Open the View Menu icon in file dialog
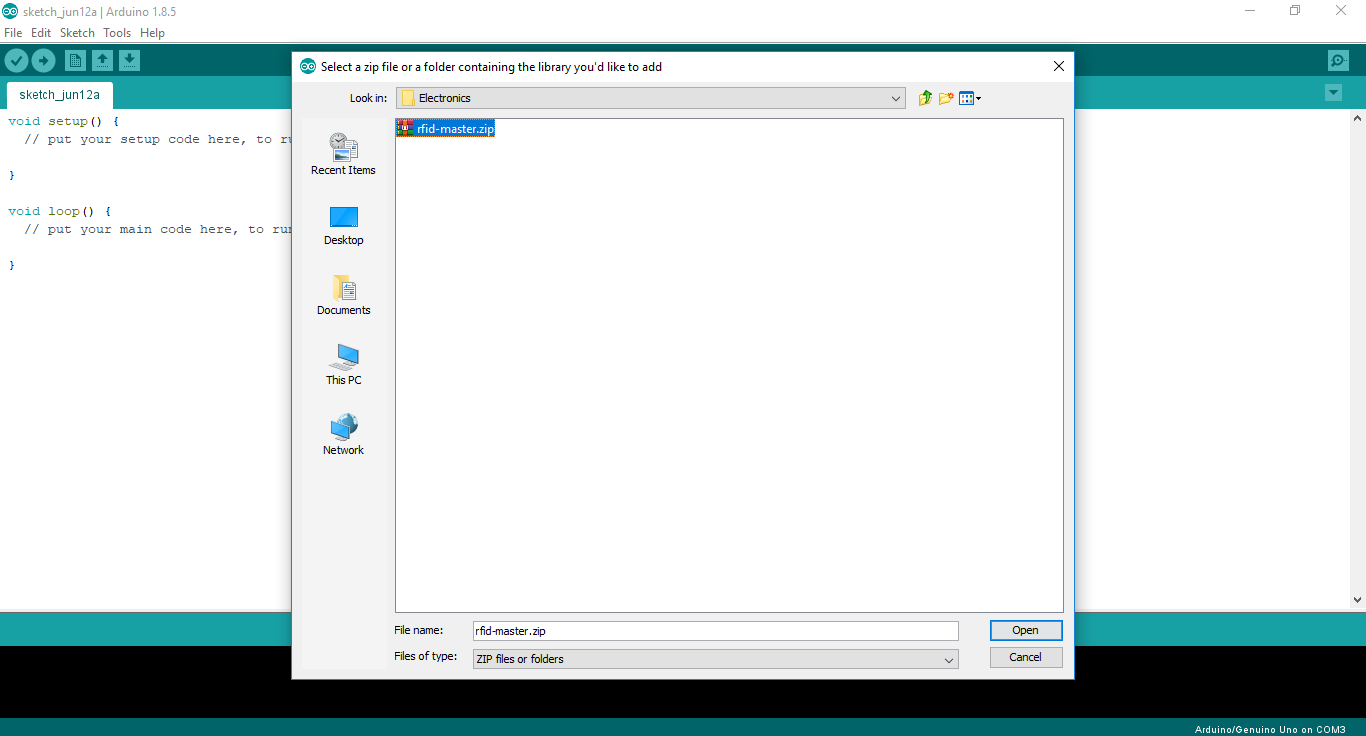The width and height of the screenshot is (1366, 736). coord(970,98)
